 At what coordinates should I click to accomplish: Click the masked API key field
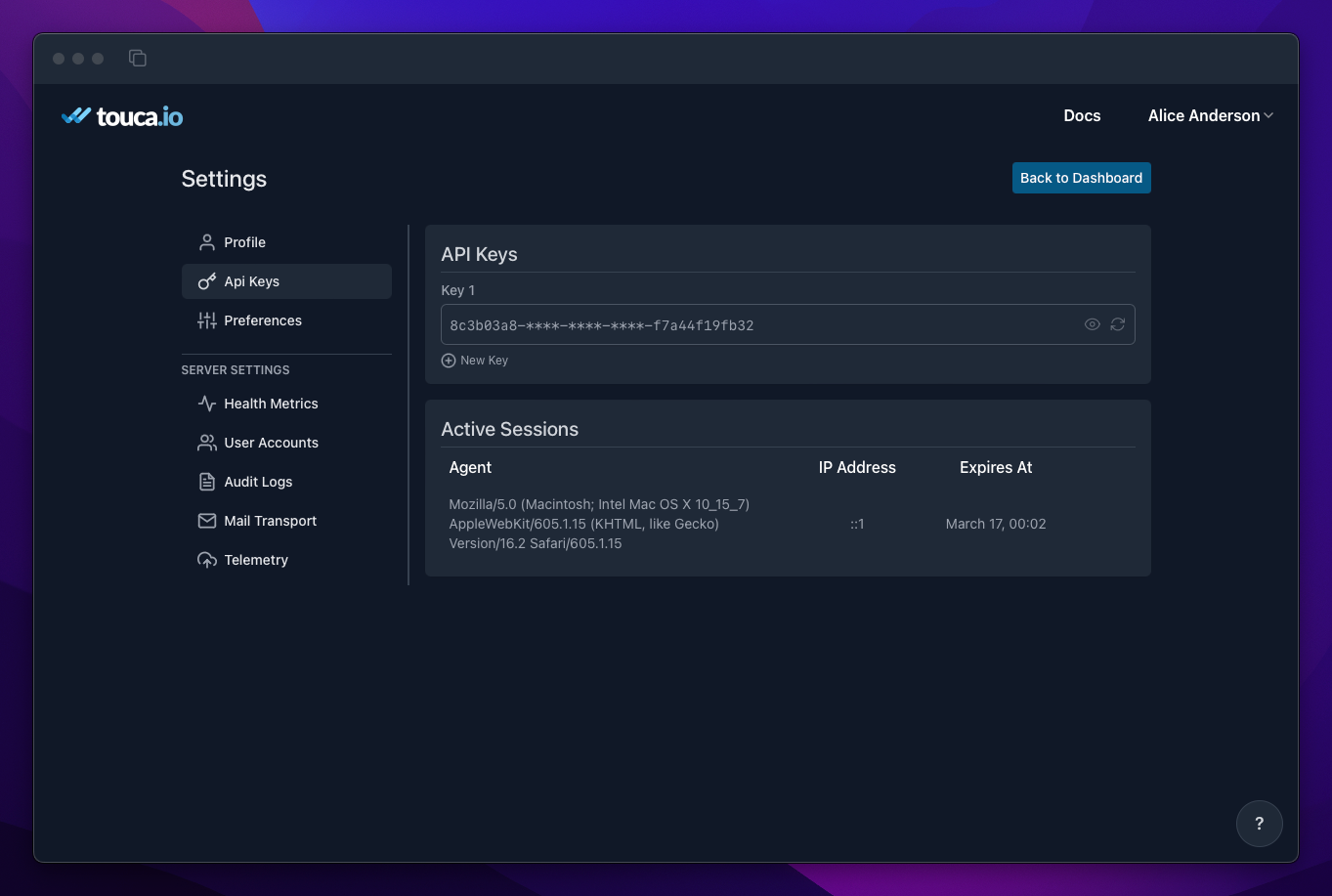[x=788, y=324]
